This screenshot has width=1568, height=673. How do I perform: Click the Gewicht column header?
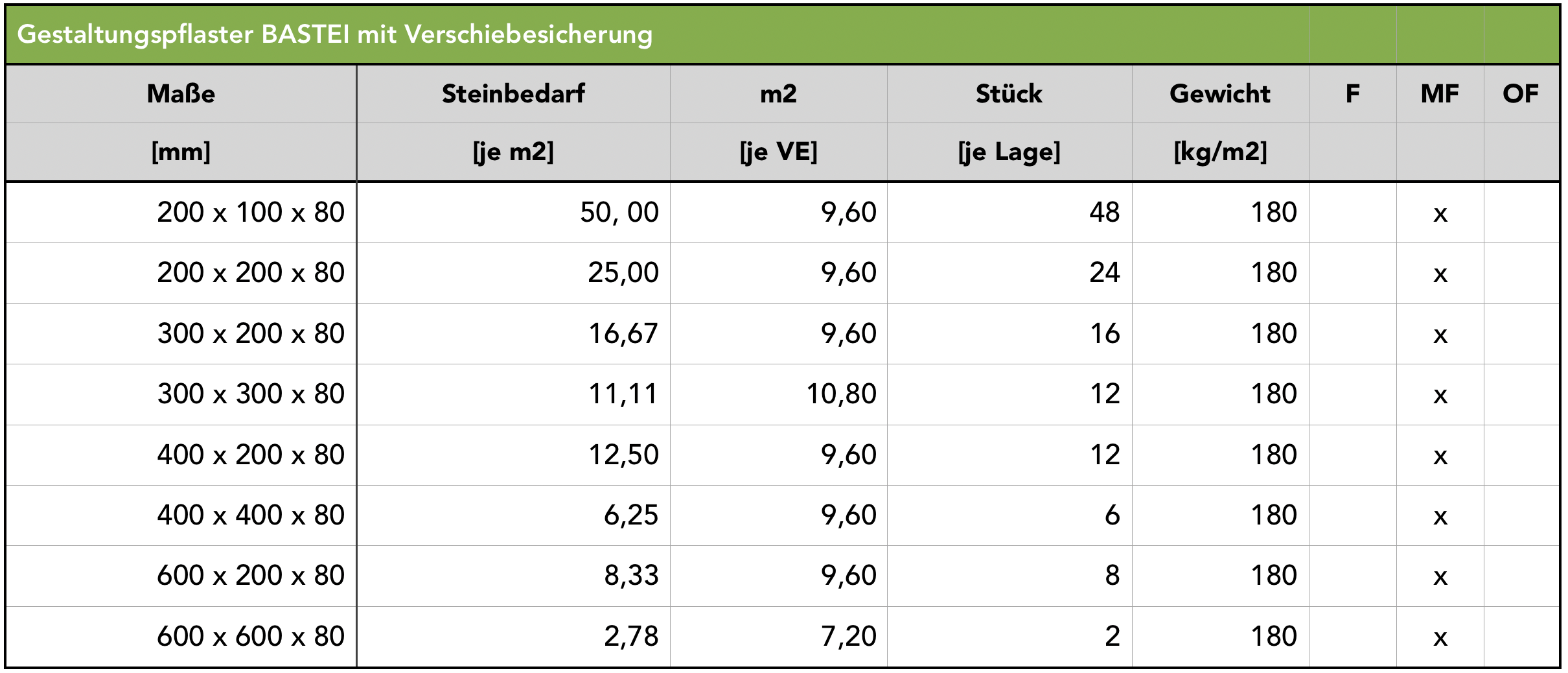coord(1220,94)
